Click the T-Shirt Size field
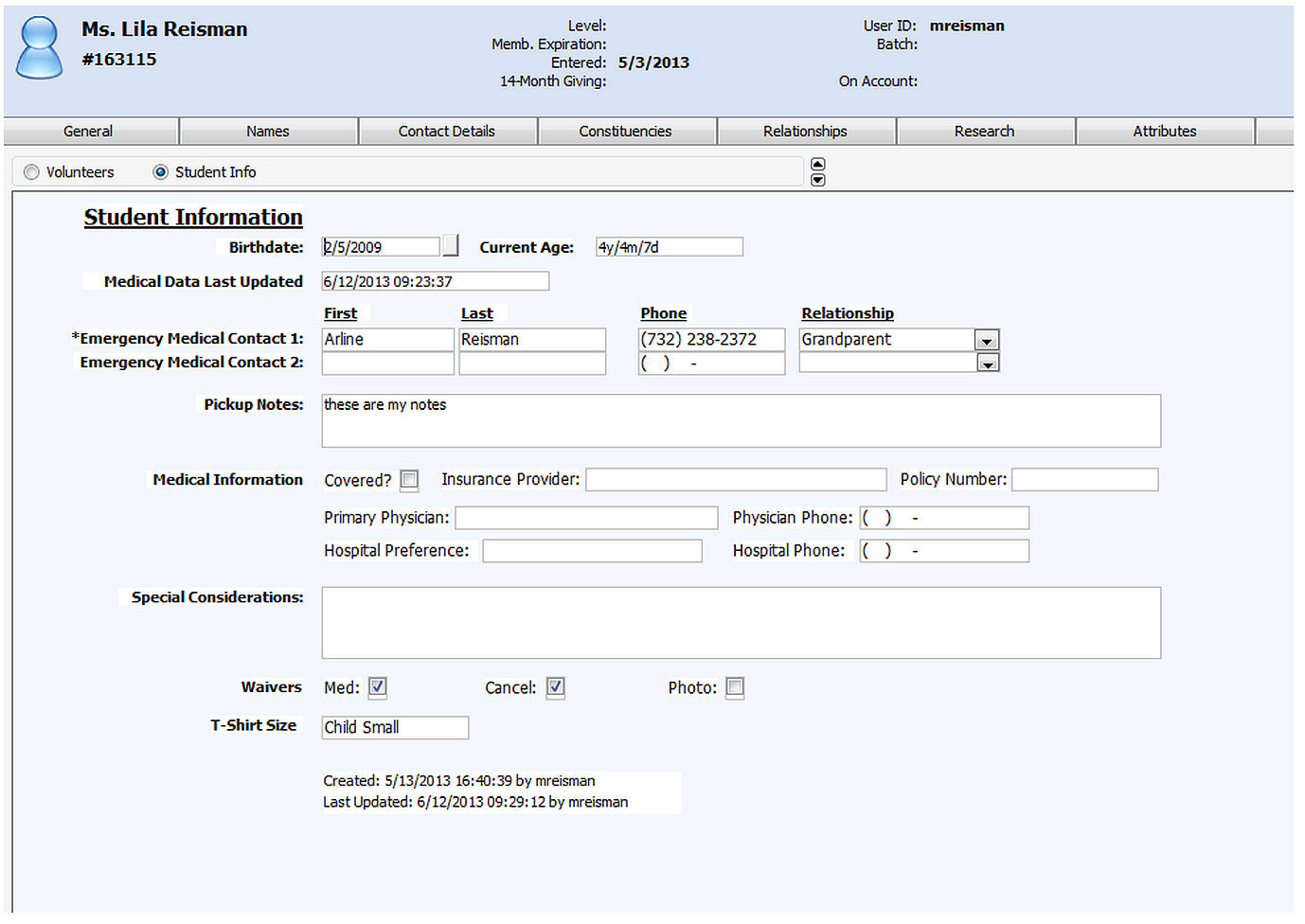 [x=395, y=727]
